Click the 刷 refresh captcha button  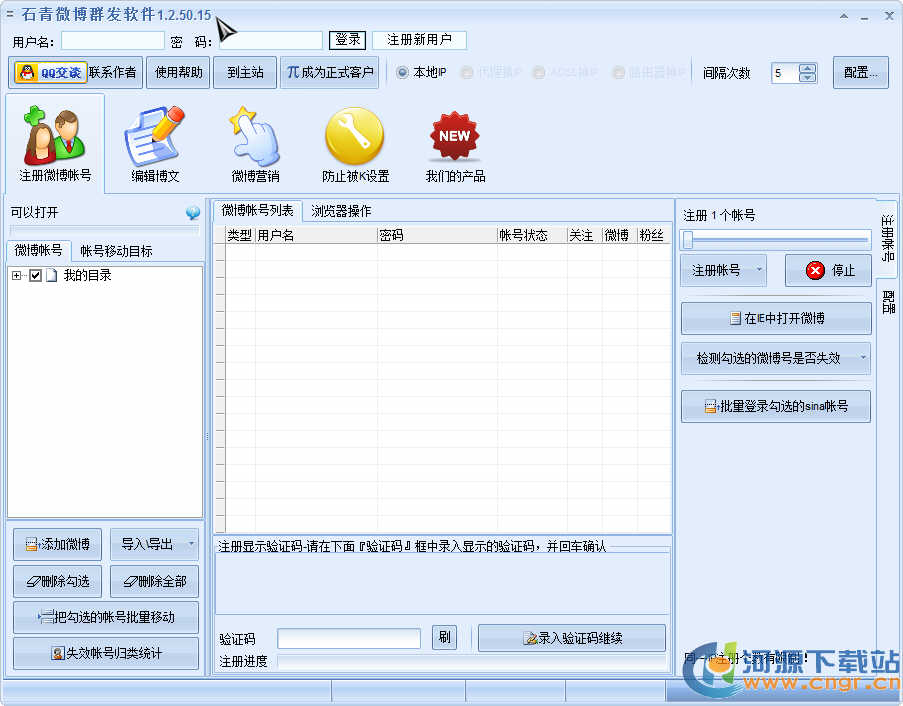coord(445,637)
